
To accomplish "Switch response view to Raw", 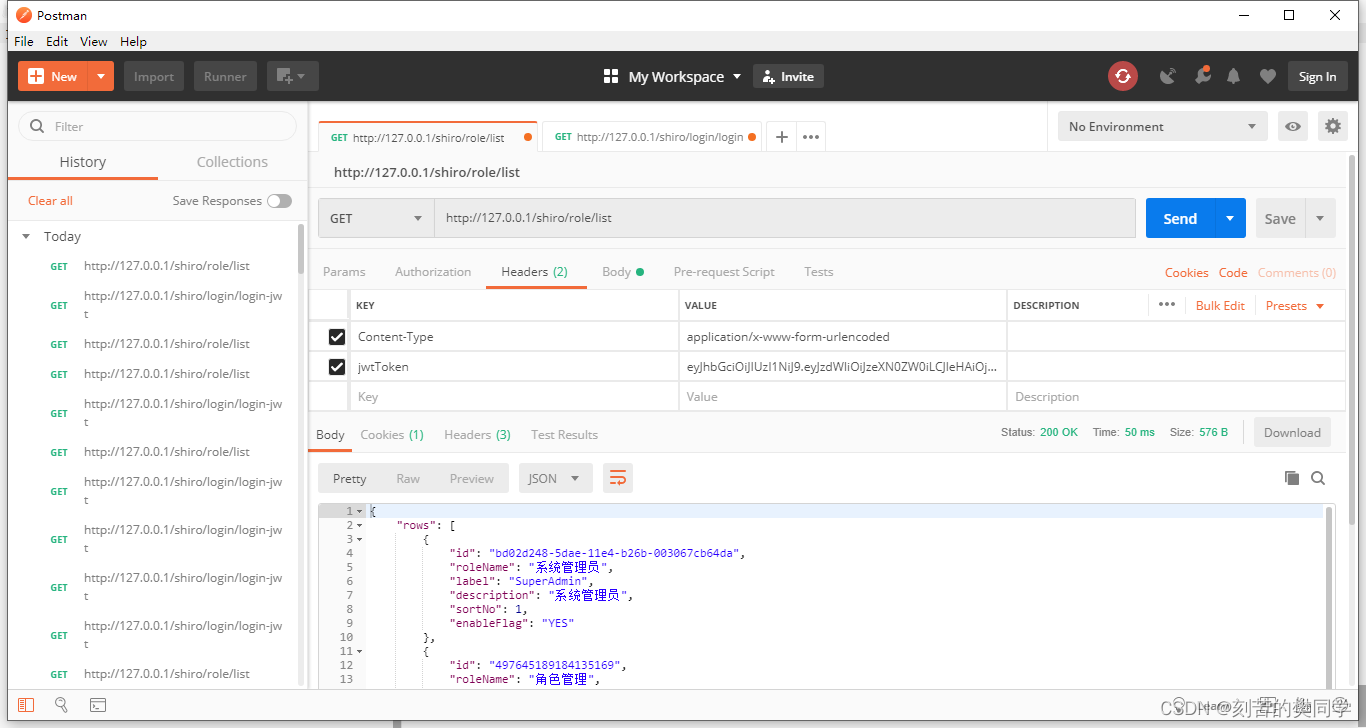I will (x=408, y=478).
